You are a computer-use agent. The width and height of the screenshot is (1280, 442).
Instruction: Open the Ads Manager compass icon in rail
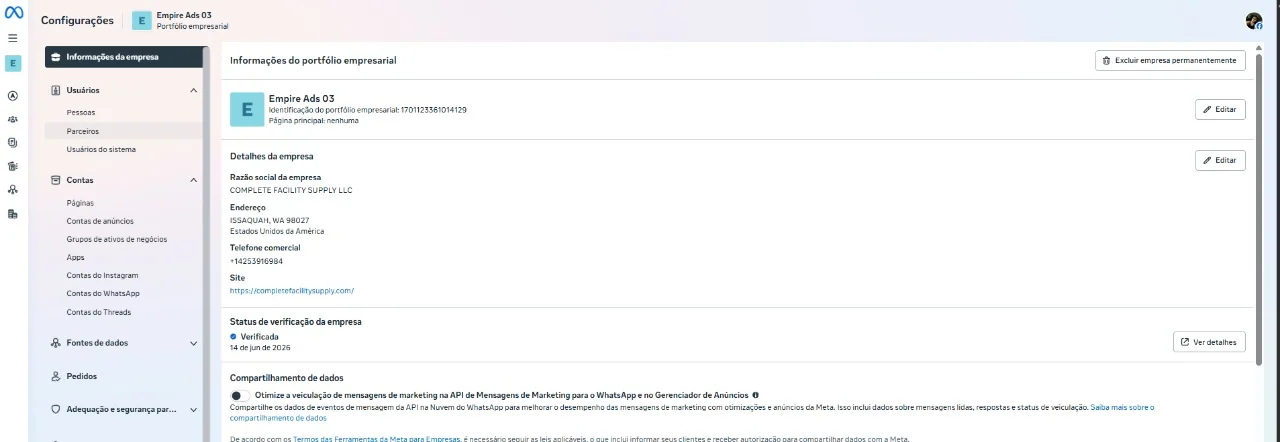pyautogui.click(x=13, y=97)
